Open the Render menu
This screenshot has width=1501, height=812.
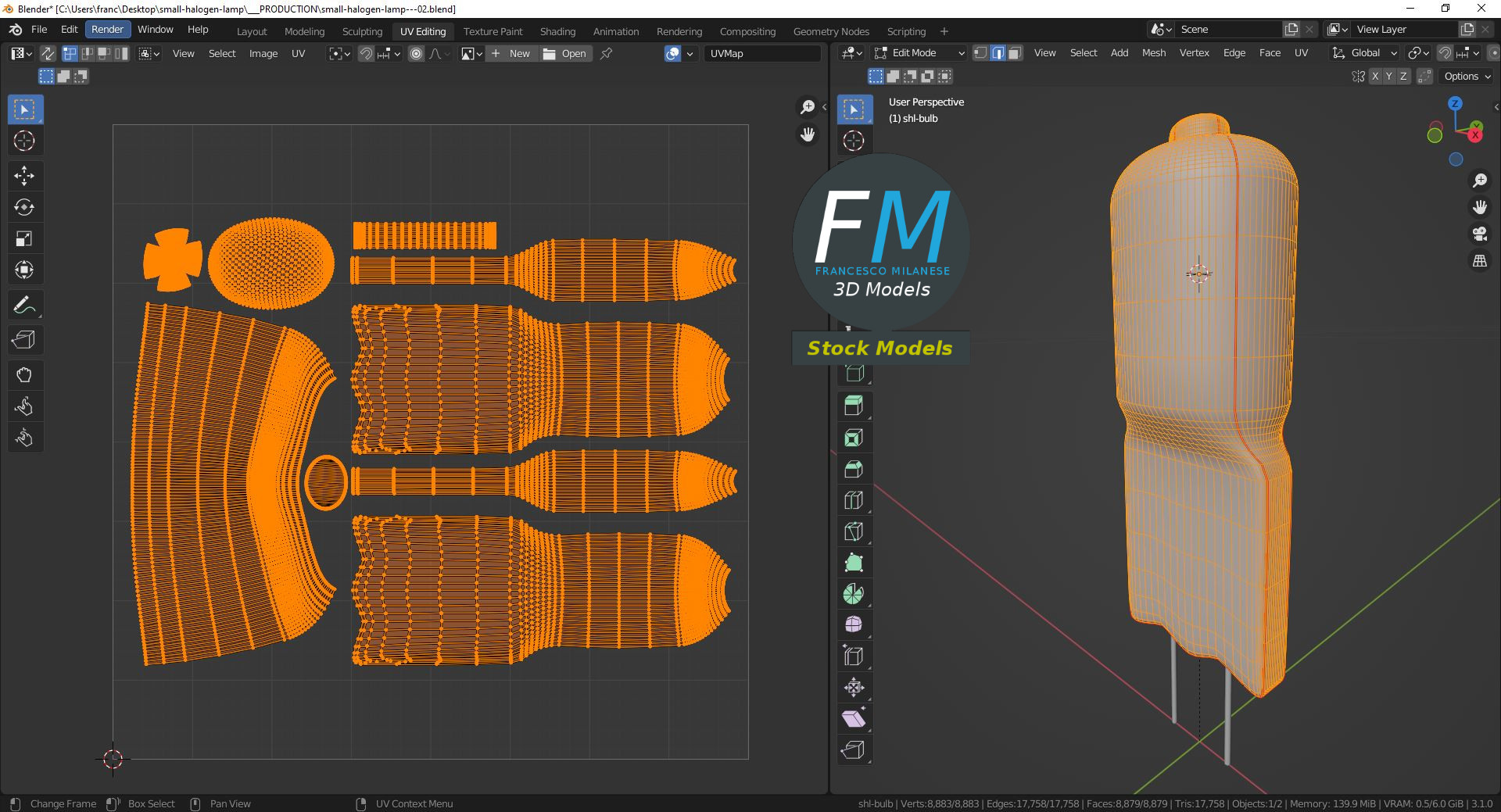pos(107,30)
